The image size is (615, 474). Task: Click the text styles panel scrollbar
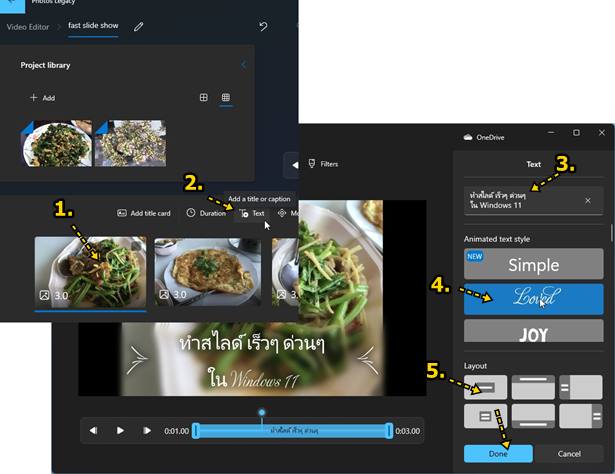pos(611,233)
